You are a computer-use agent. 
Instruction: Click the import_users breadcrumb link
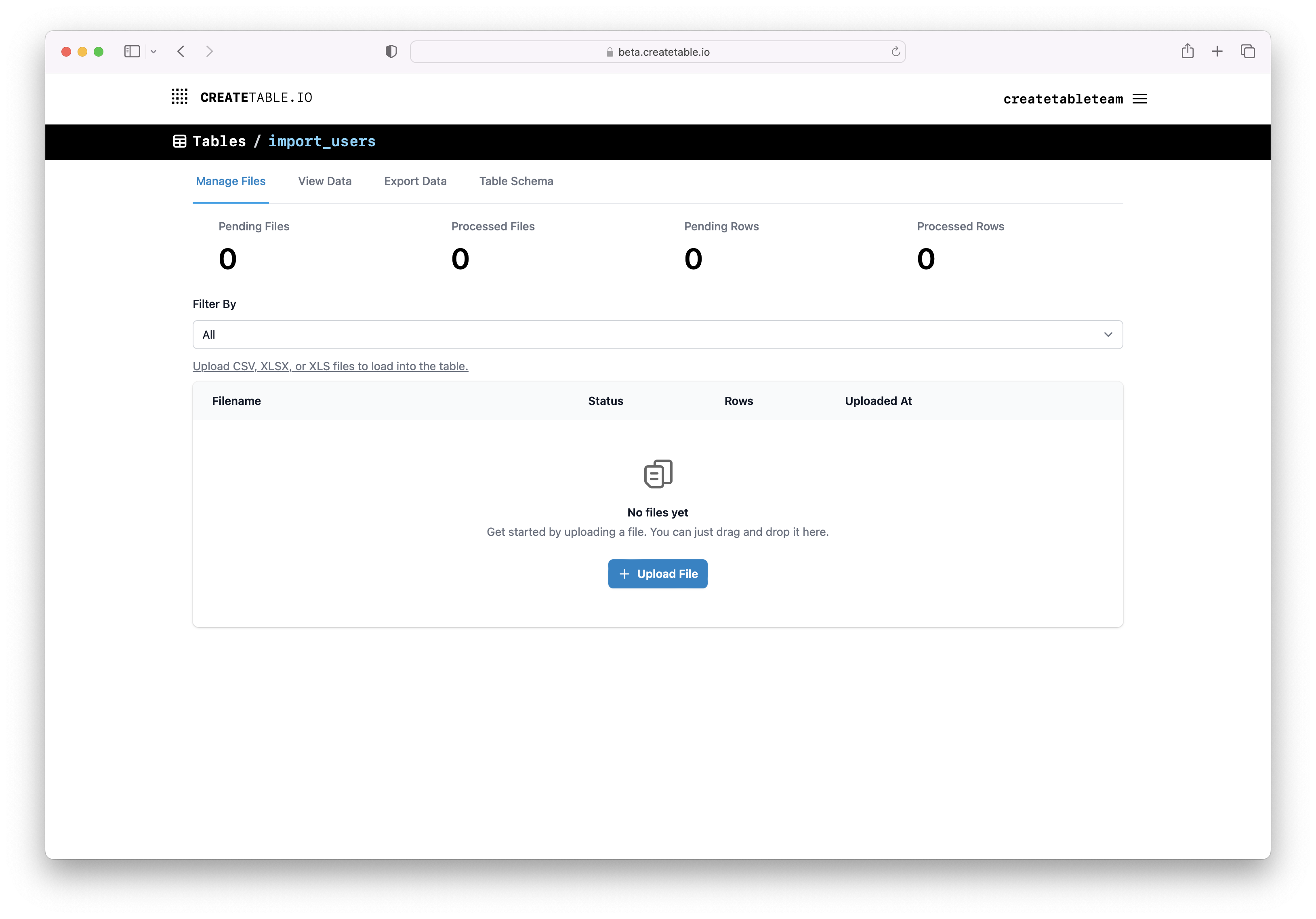pyautogui.click(x=322, y=141)
